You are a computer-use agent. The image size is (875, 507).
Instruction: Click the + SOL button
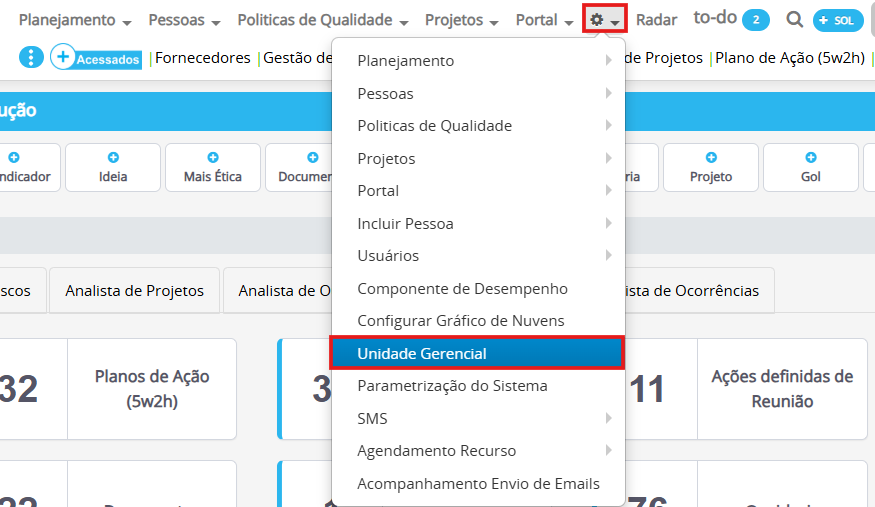[838, 21]
